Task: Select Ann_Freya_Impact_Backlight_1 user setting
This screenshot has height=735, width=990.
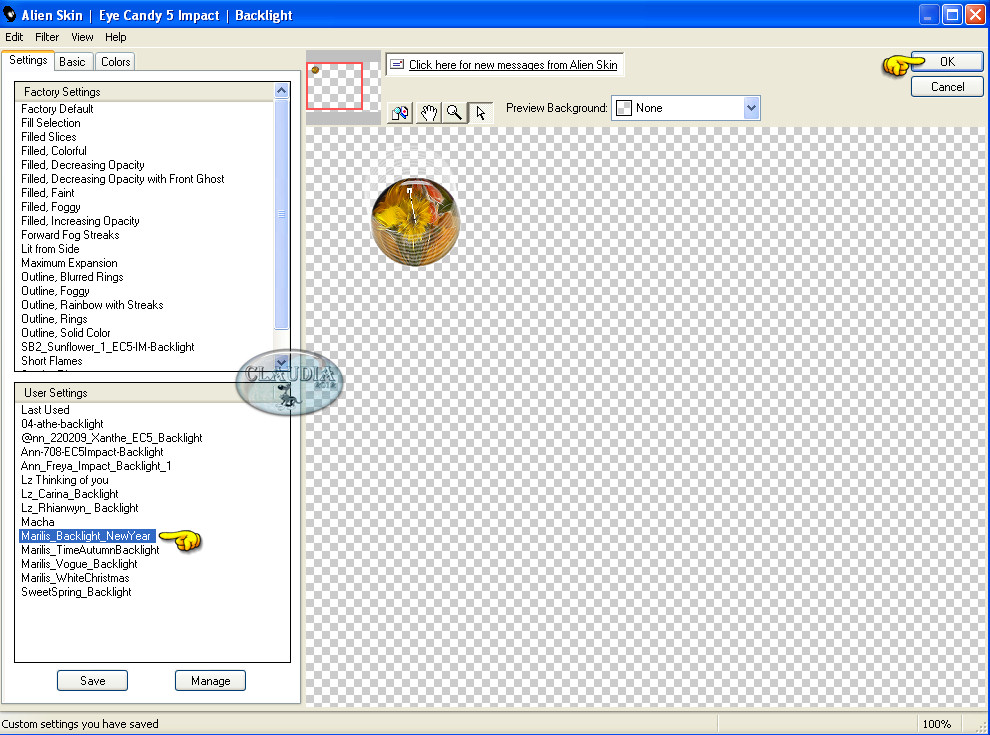Action: pyautogui.click(x=96, y=465)
